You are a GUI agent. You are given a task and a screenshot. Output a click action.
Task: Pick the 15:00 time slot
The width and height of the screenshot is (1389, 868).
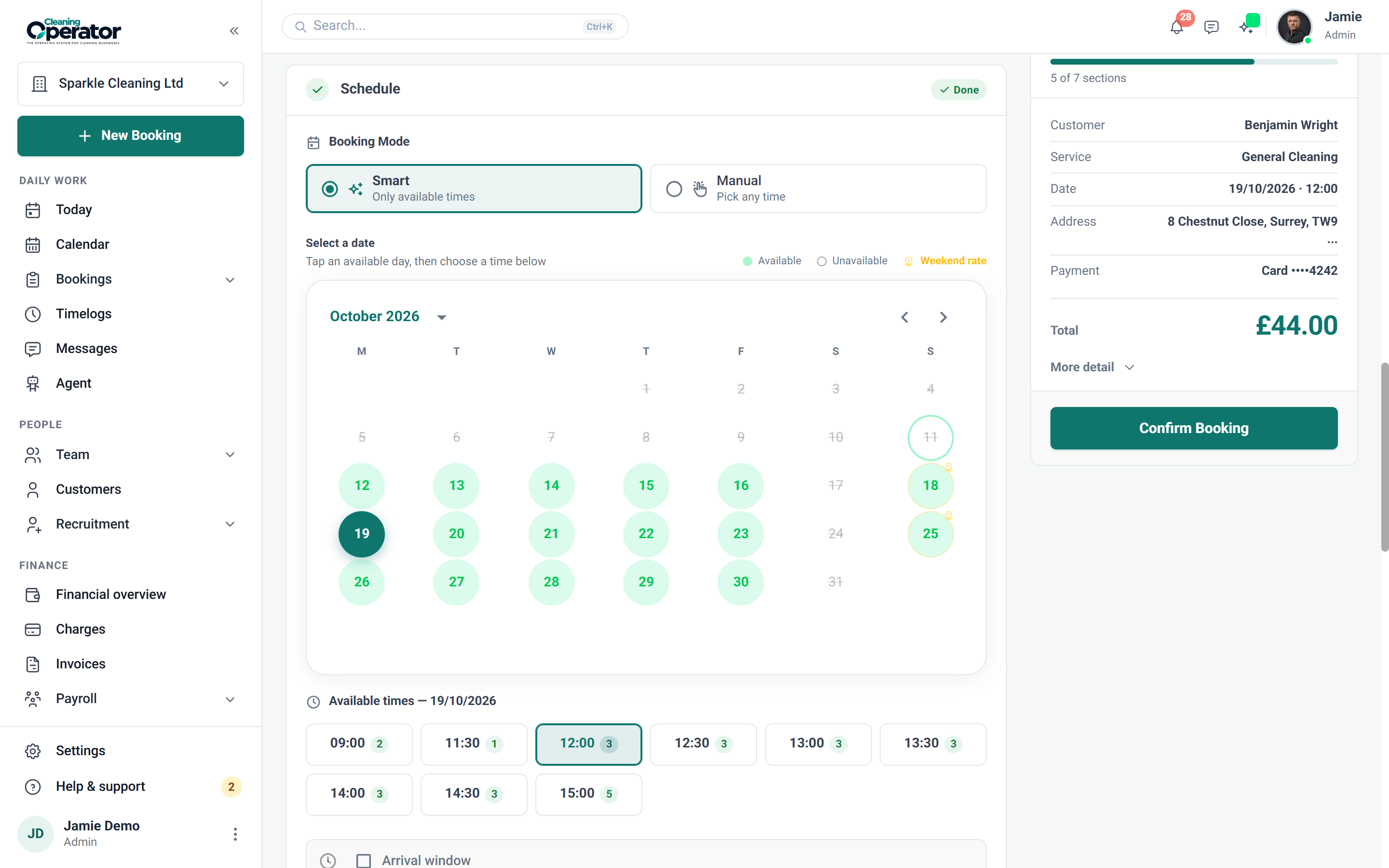tap(588, 794)
